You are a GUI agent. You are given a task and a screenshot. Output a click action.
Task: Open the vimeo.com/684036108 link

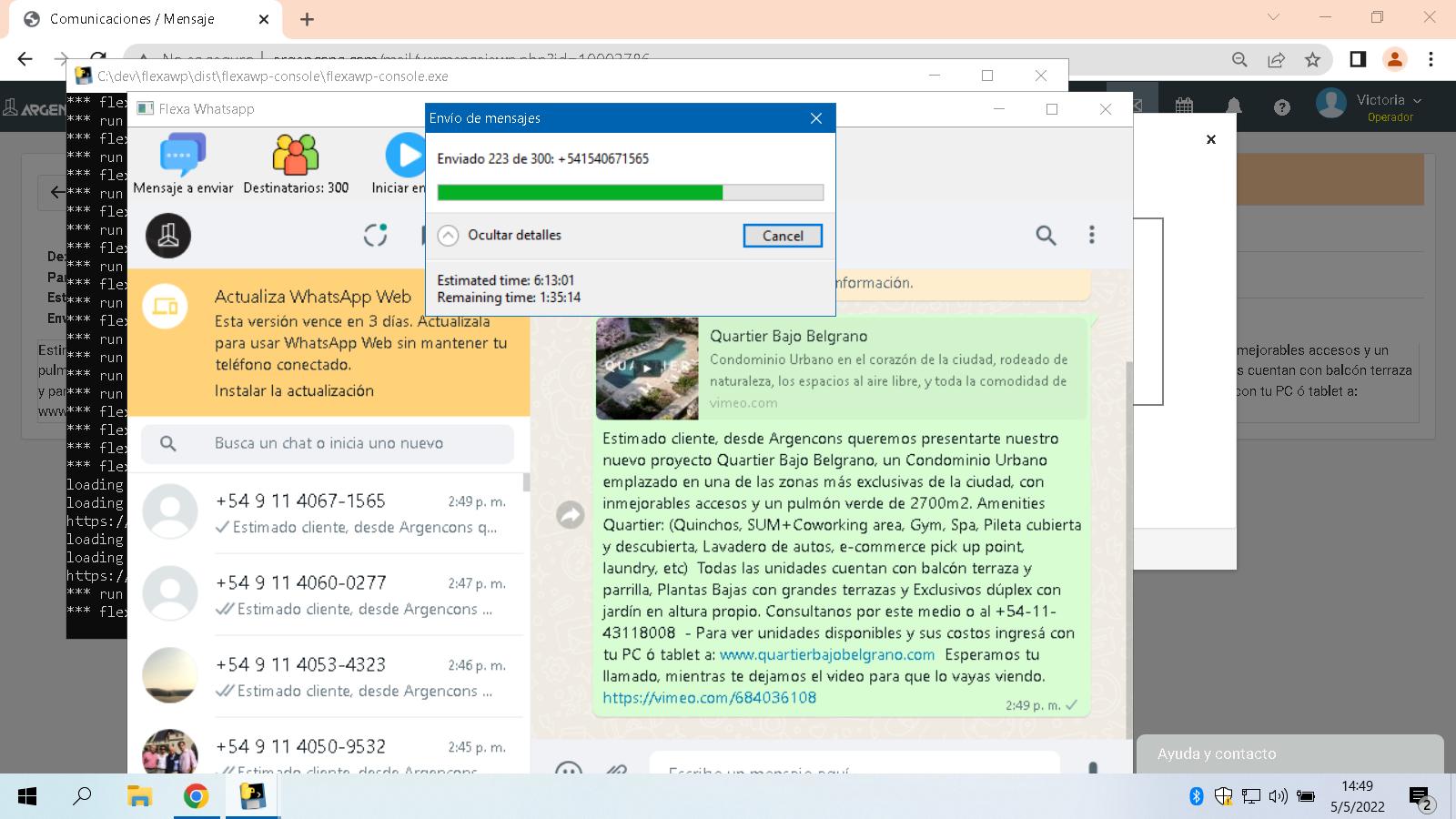pos(709,698)
